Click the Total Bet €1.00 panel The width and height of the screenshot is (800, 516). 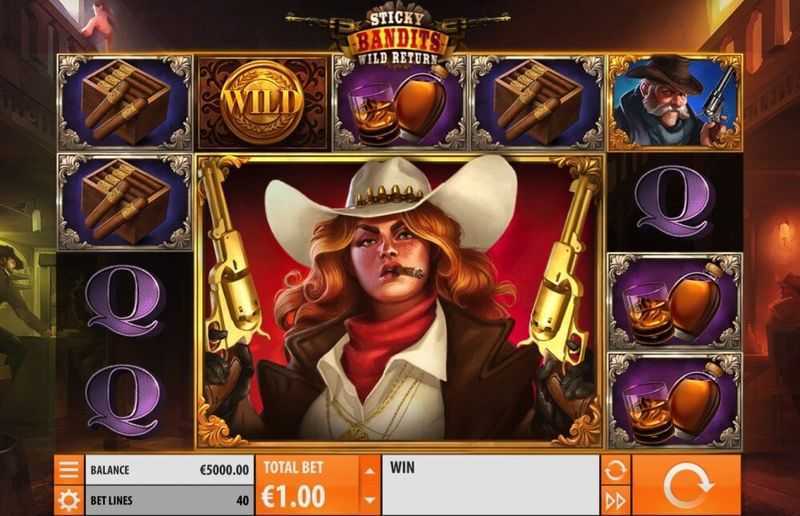point(308,485)
